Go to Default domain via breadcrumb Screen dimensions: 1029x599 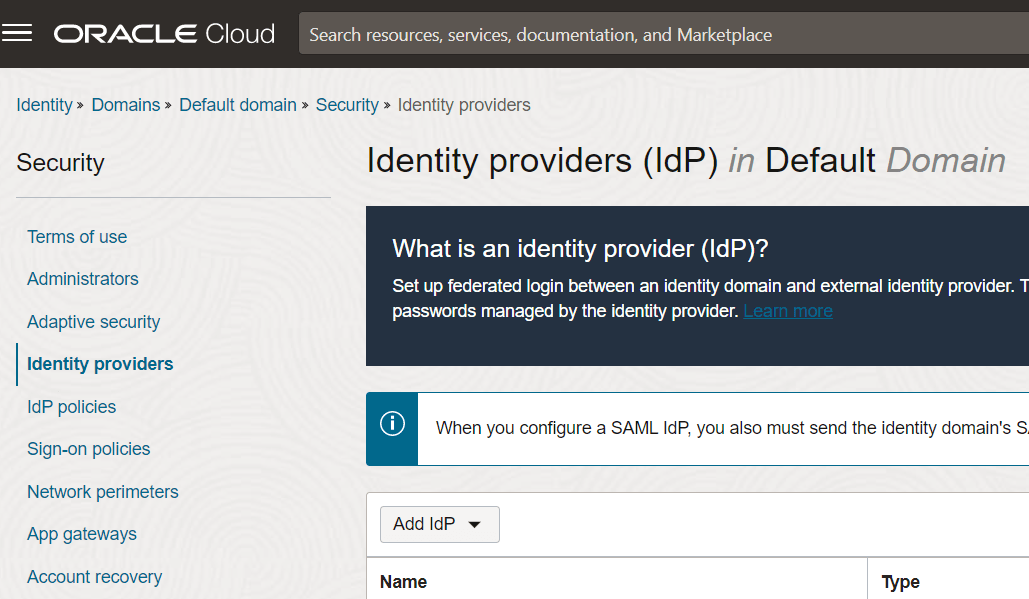[x=238, y=104]
